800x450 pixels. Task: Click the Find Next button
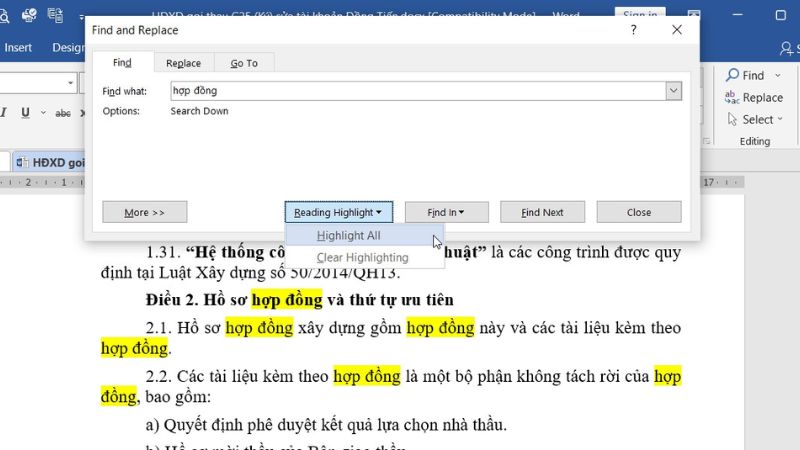pyautogui.click(x=542, y=212)
